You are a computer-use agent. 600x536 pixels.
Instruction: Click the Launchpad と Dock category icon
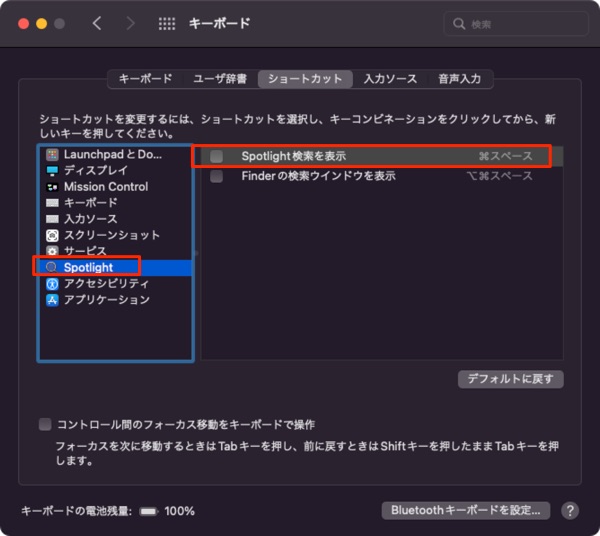[x=52, y=155]
